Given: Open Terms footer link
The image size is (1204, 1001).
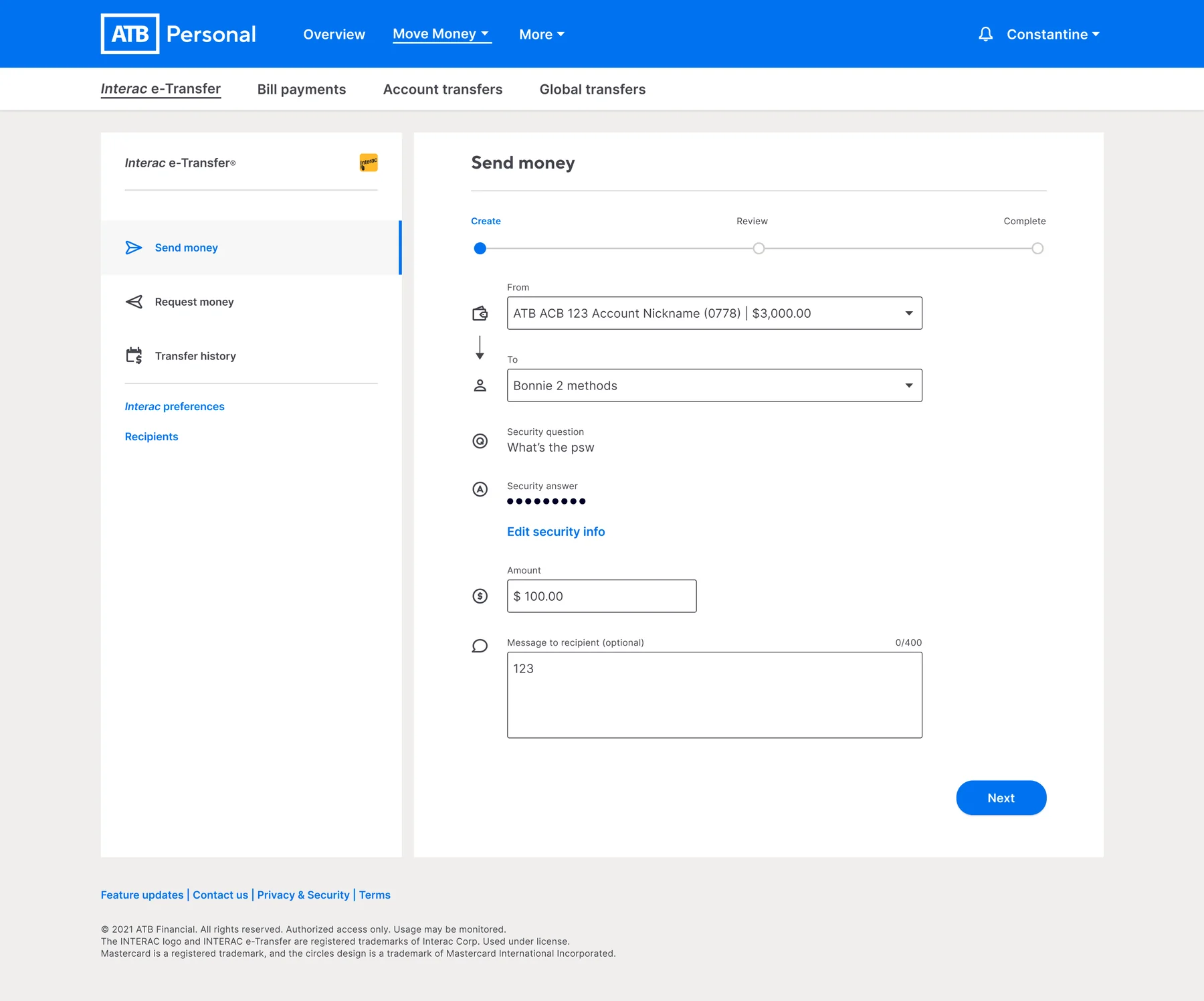Looking at the screenshot, I should [x=375, y=895].
